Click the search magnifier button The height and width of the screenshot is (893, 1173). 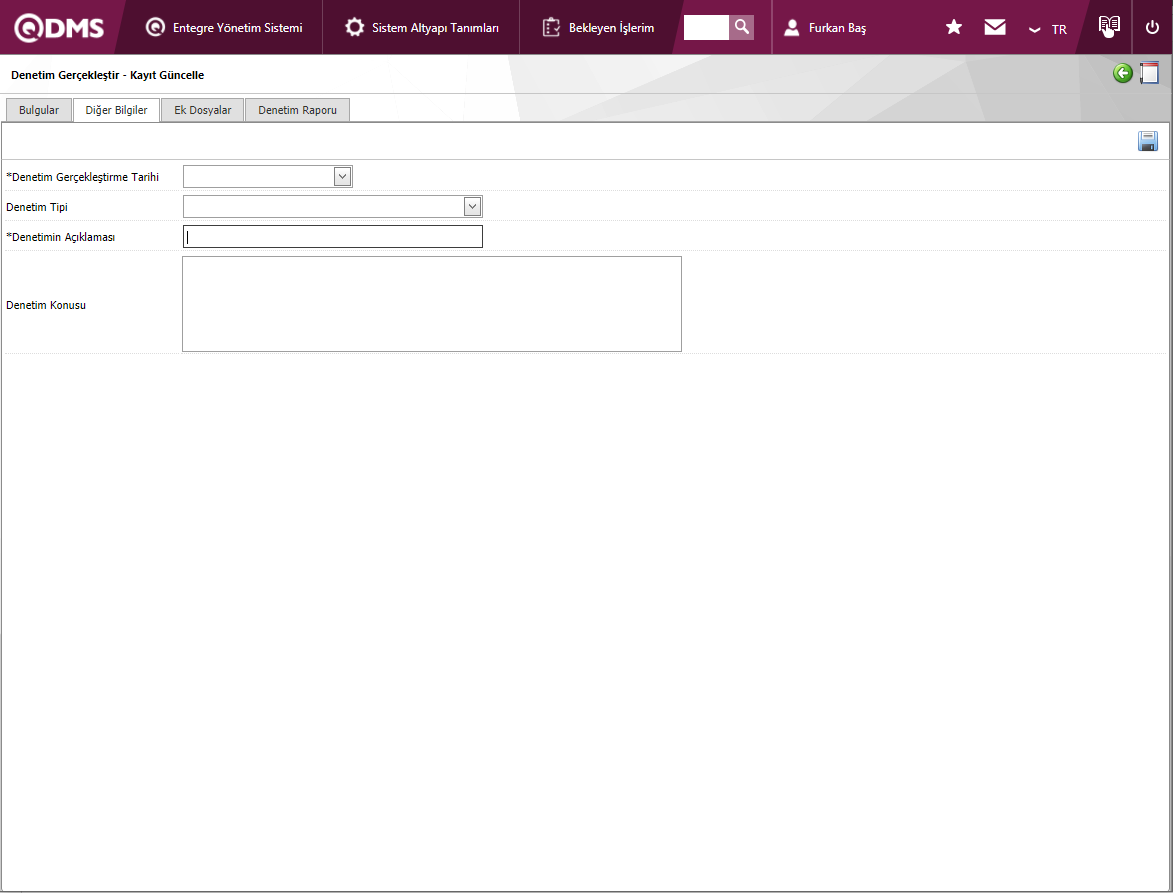(x=741, y=27)
